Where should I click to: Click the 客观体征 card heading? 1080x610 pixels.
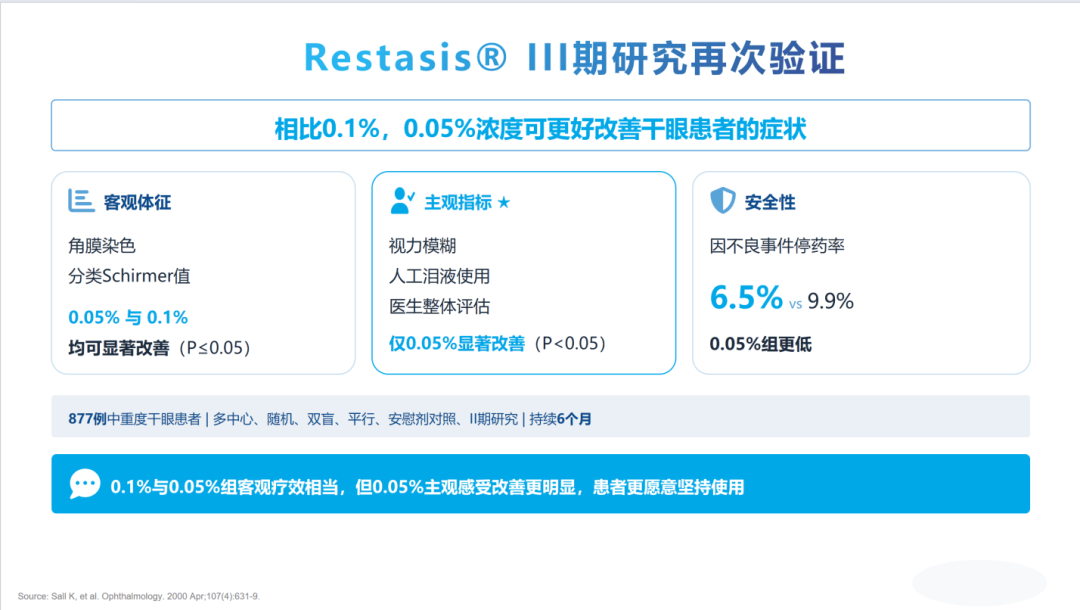click(137, 202)
